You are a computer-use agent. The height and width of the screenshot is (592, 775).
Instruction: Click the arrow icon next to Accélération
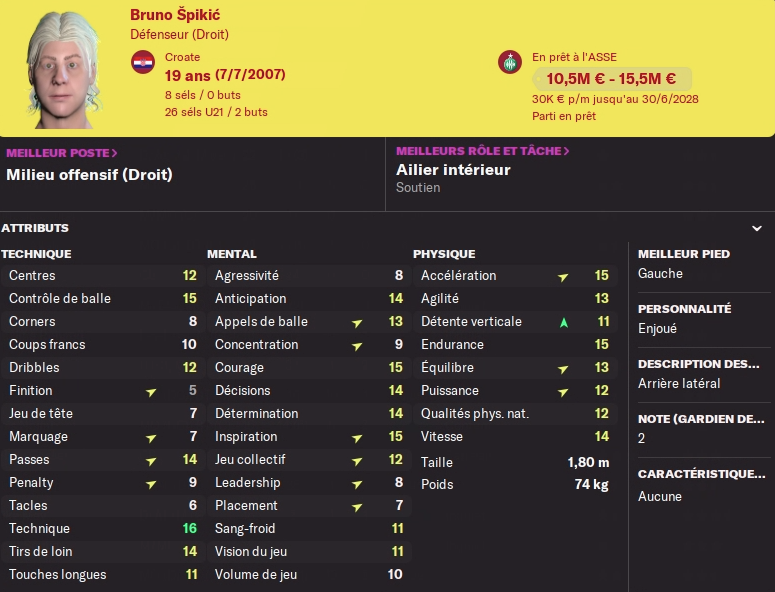tap(563, 276)
